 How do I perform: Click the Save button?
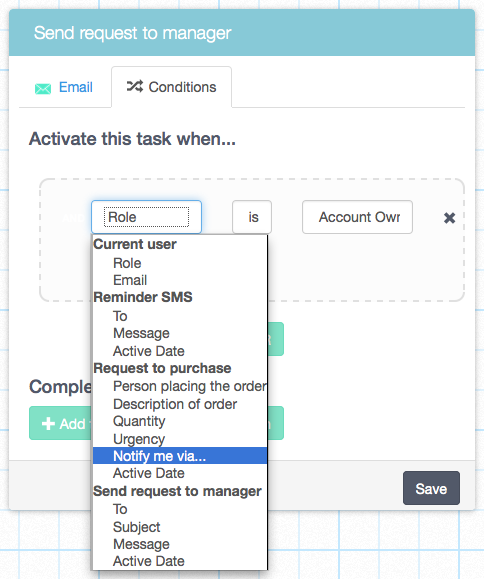[431, 488]
